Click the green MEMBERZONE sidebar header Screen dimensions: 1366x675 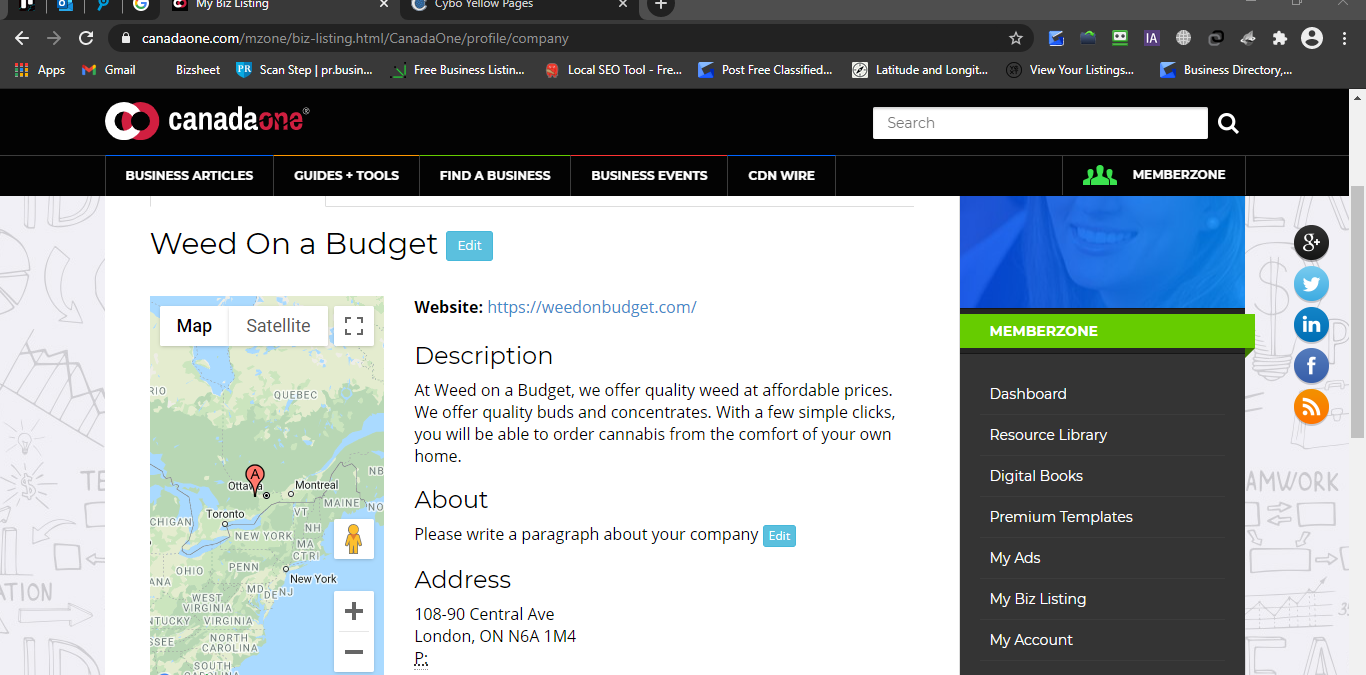tap(1107, 331)
